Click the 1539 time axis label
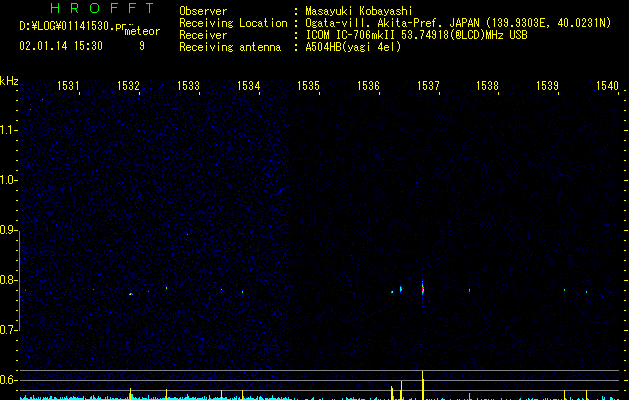 pos(548,86)
